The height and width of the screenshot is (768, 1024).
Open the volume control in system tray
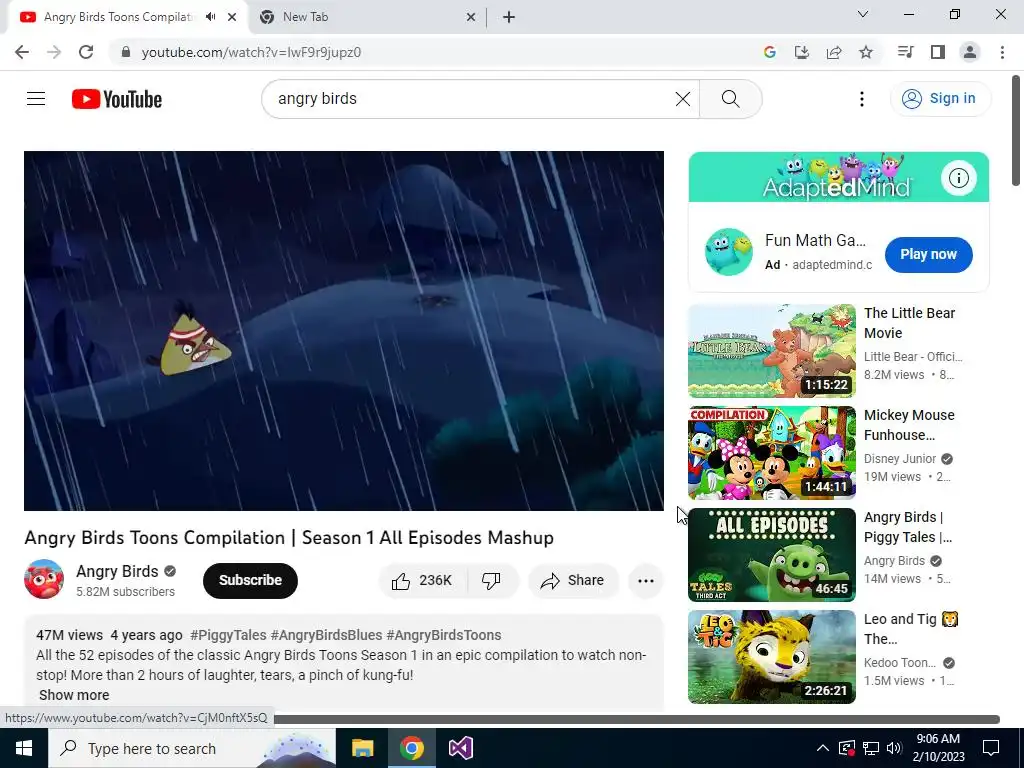click(x=894, y=748)
